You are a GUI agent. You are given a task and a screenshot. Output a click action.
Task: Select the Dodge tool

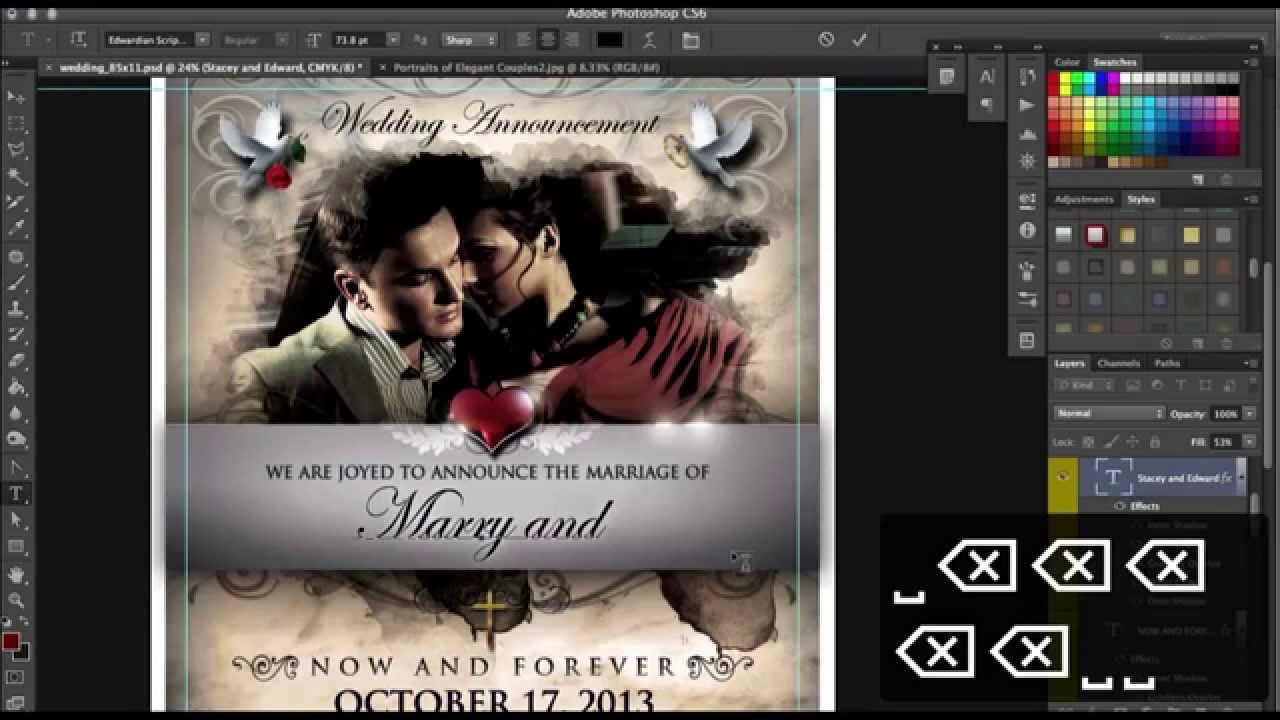point(16,439)
